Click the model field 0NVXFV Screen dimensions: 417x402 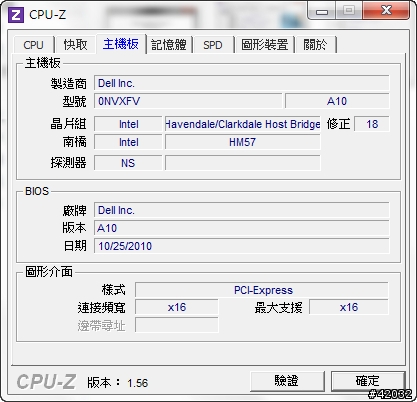188,101
